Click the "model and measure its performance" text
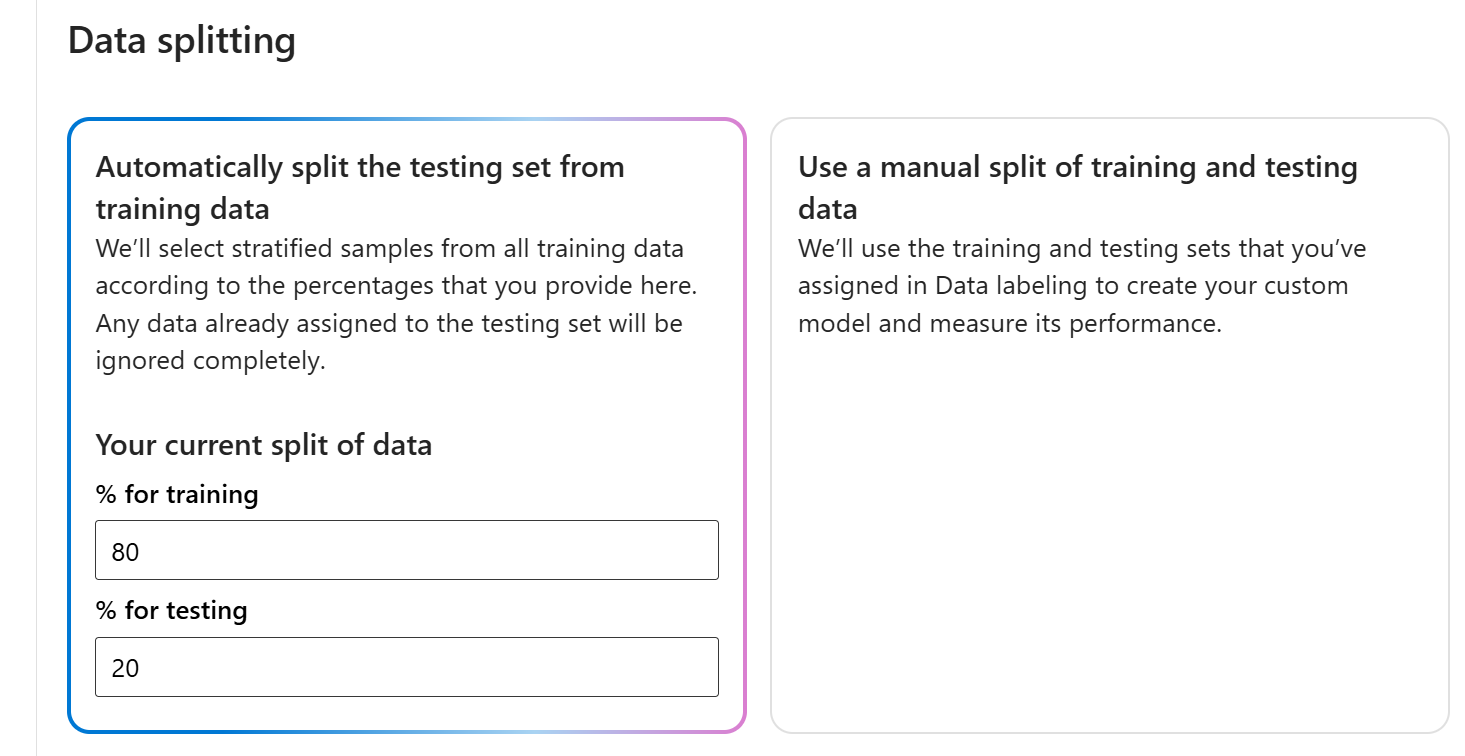 click(x=1009, y=324)
